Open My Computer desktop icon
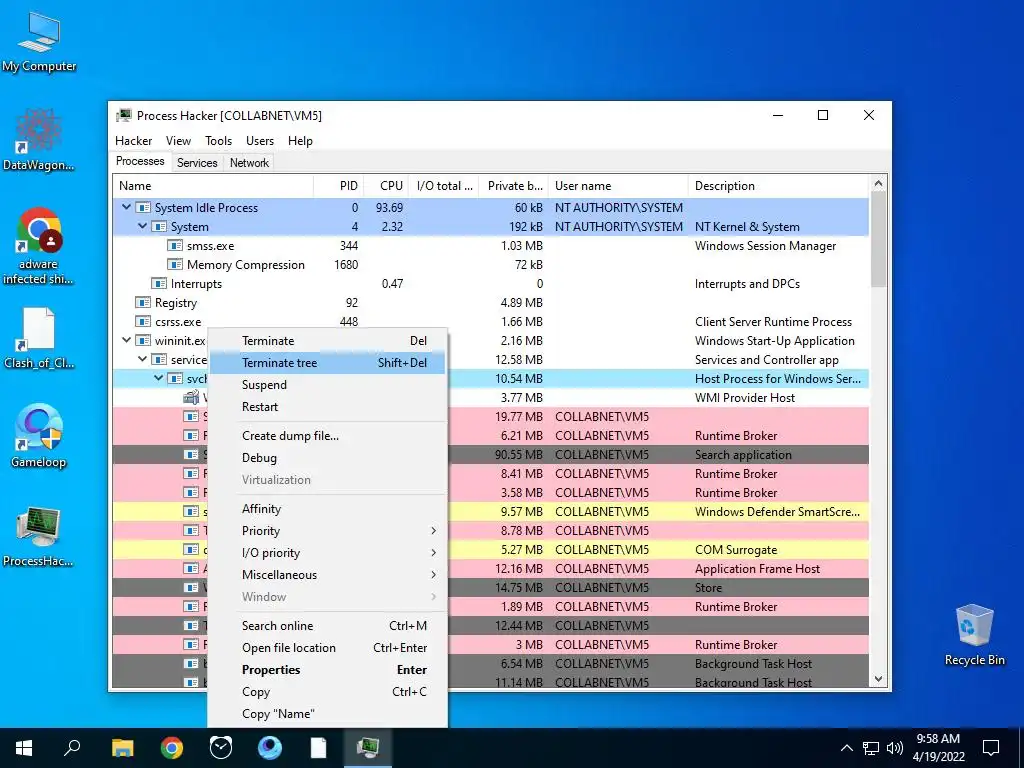This screenshot has width=1024, height=768. [x=39, y=40]
